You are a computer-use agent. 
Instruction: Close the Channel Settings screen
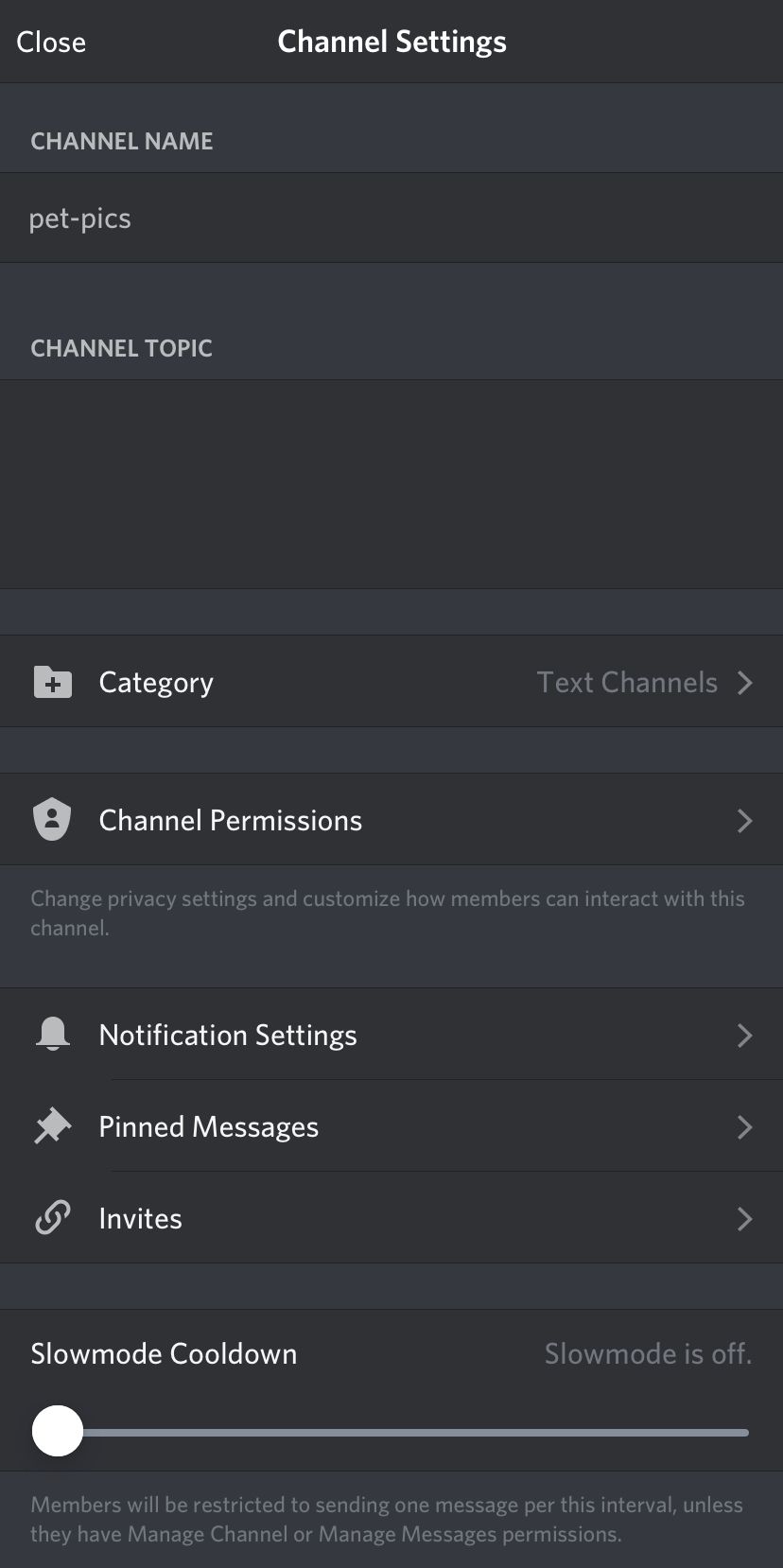coord(51,42)
